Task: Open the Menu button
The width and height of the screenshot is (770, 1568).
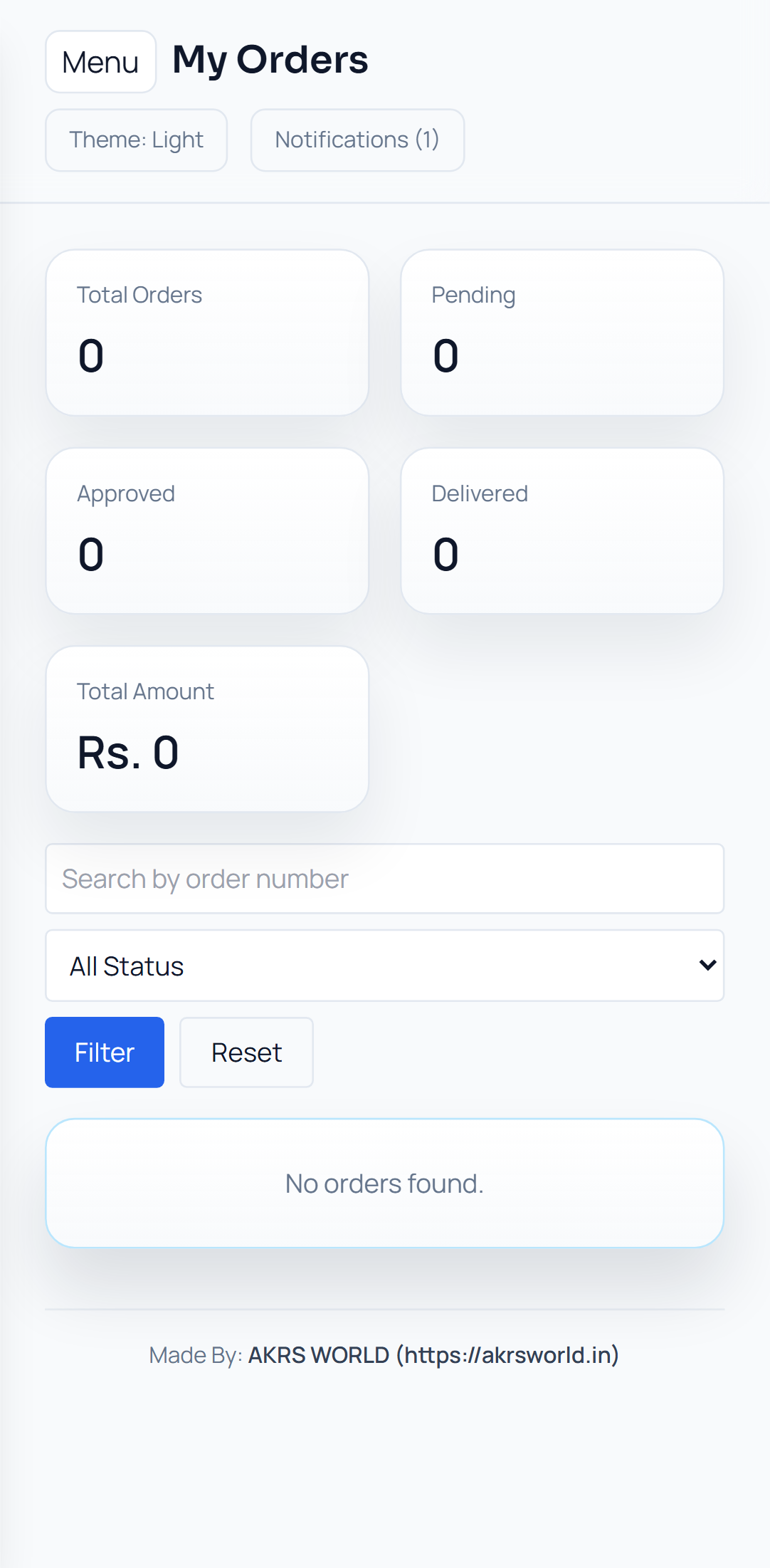Action: coord(100,62)
